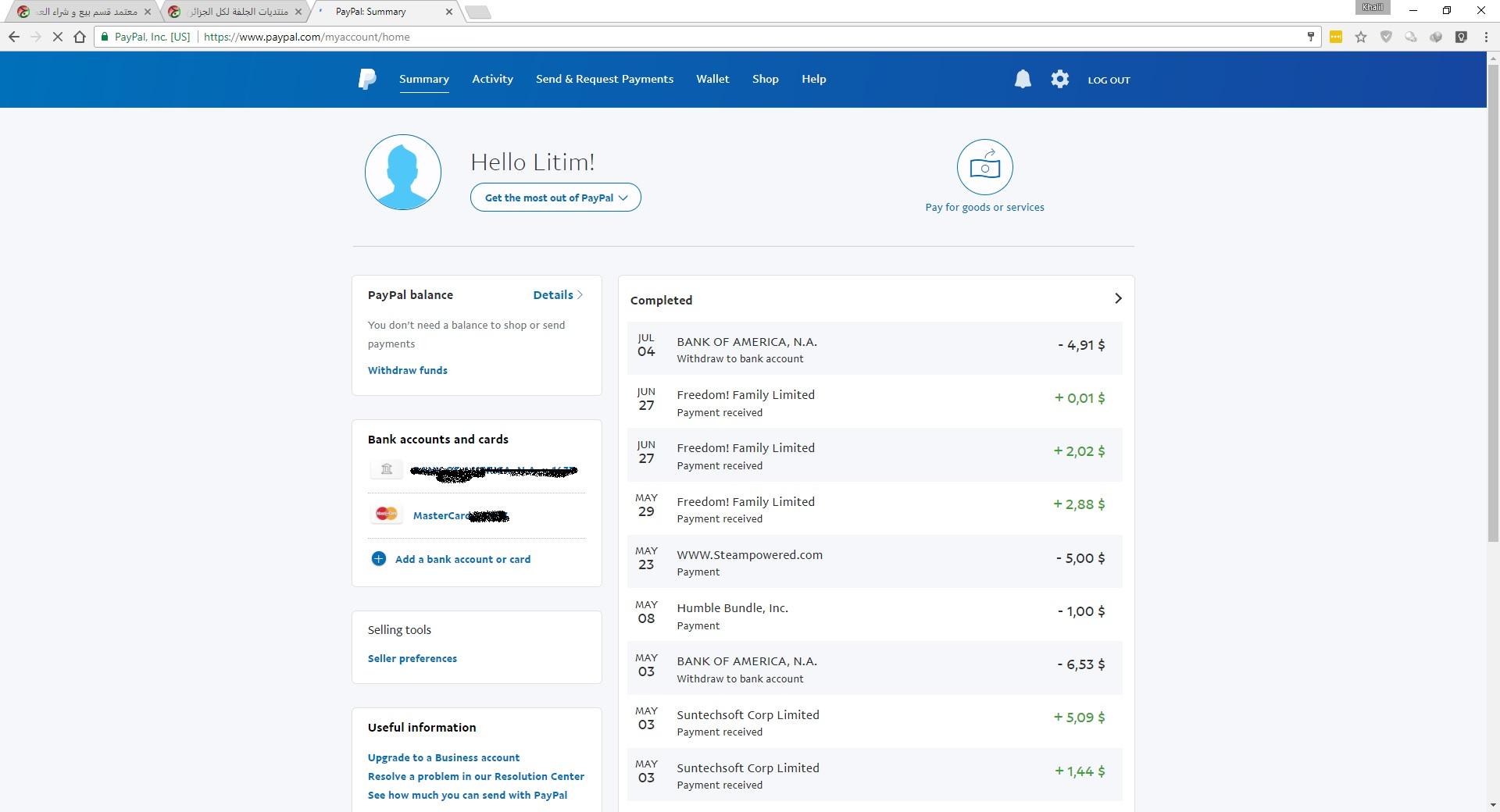Open account settings gear icon
Viewport: 1500px width, 812px height.
pyautogui.click(x=1059, y=79)
